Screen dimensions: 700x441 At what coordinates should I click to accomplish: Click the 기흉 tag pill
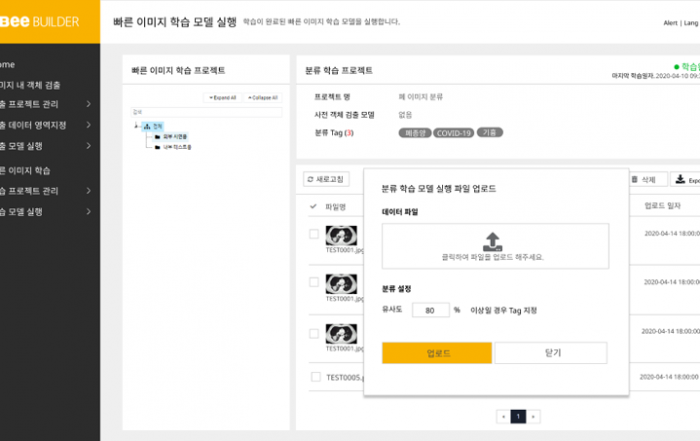click(490, 132)
